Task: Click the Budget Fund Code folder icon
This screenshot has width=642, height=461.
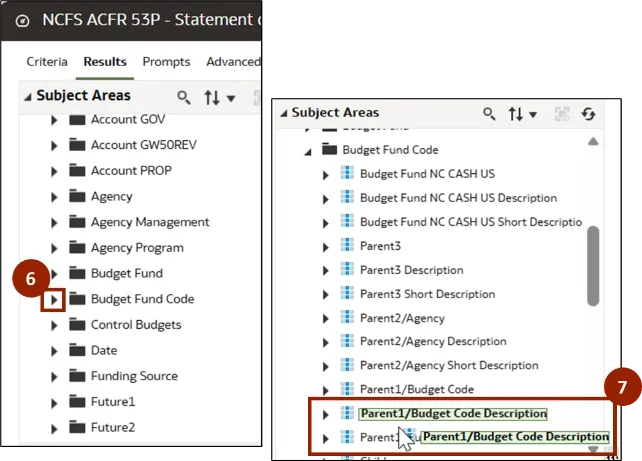Action: pos(77,299)
